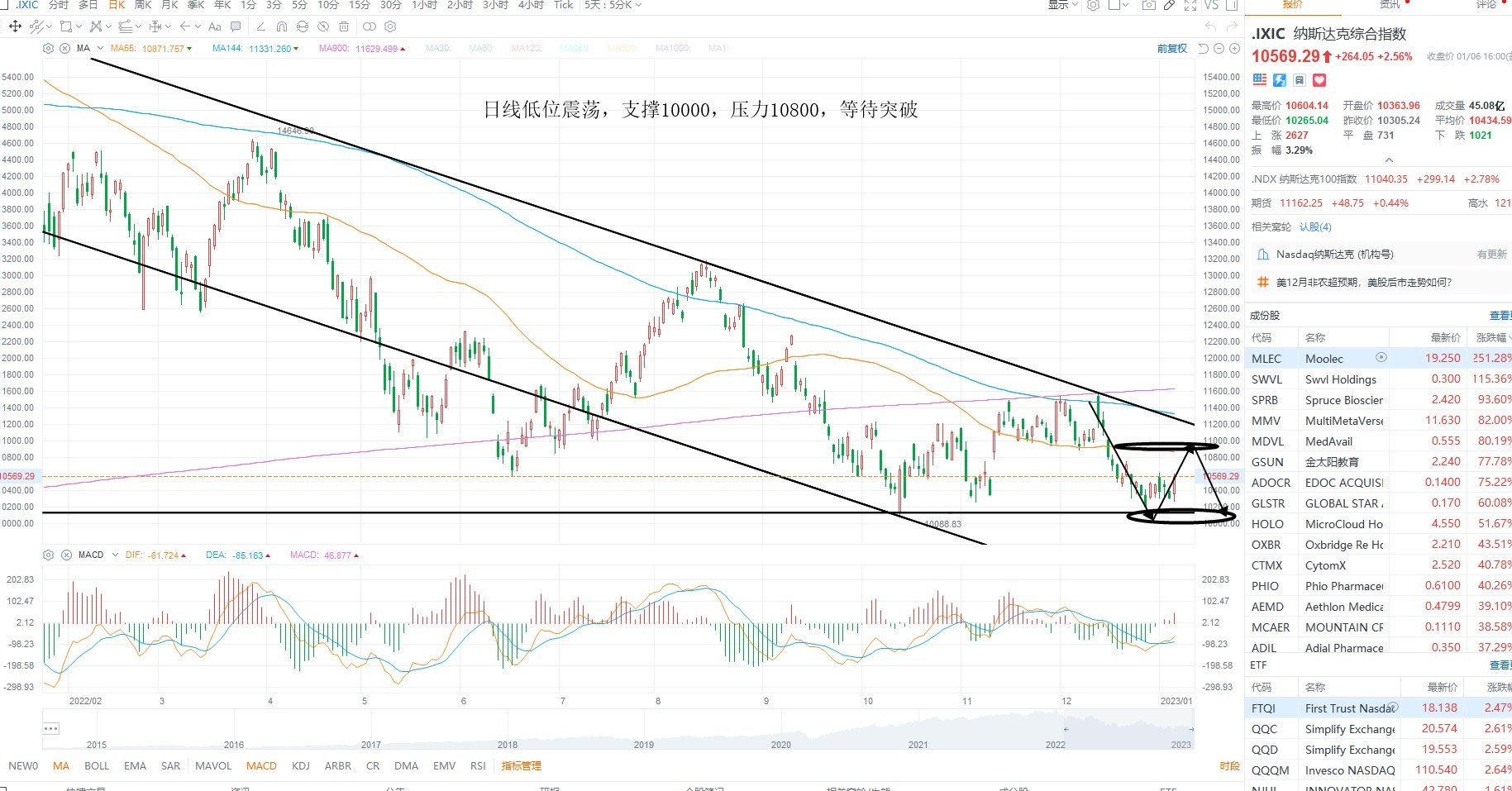Expand the 显示 display dropdown
Image resolution: width=1512 pixels, height=791 pixels.
1063,5
